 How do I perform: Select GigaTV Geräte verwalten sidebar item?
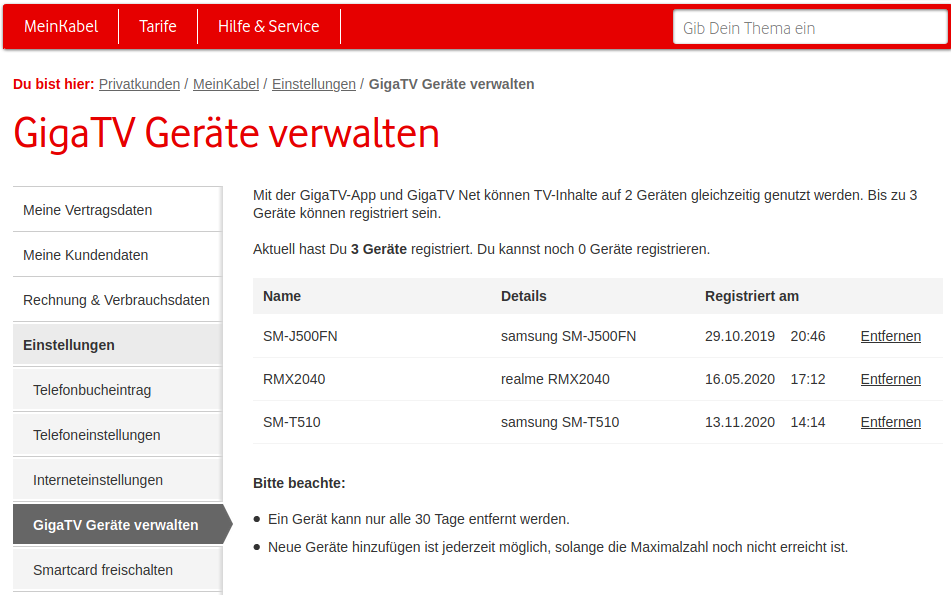point(121,524)
